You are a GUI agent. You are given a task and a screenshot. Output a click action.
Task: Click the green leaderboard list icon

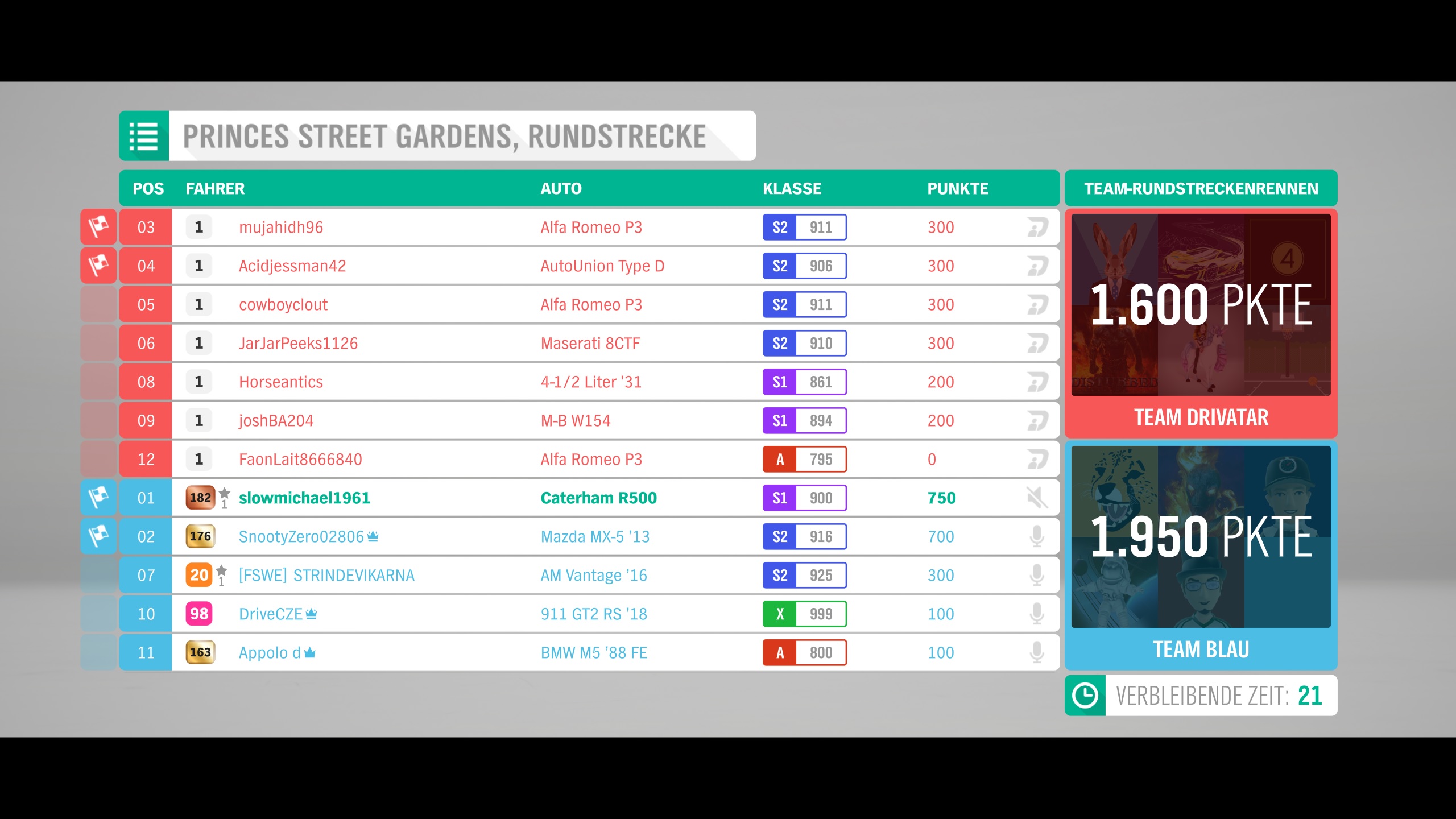pos(144,136)
